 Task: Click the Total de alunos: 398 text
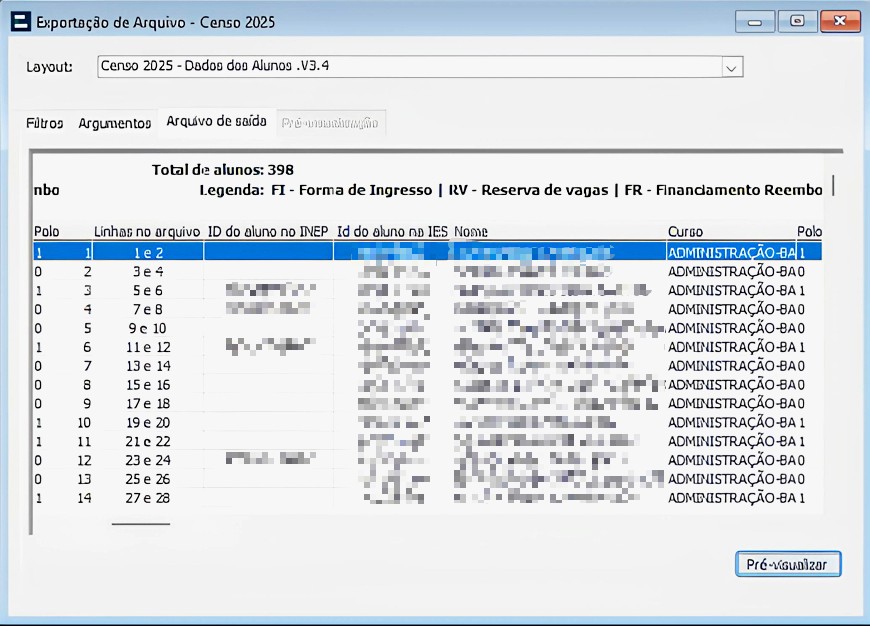click(223, 170)
